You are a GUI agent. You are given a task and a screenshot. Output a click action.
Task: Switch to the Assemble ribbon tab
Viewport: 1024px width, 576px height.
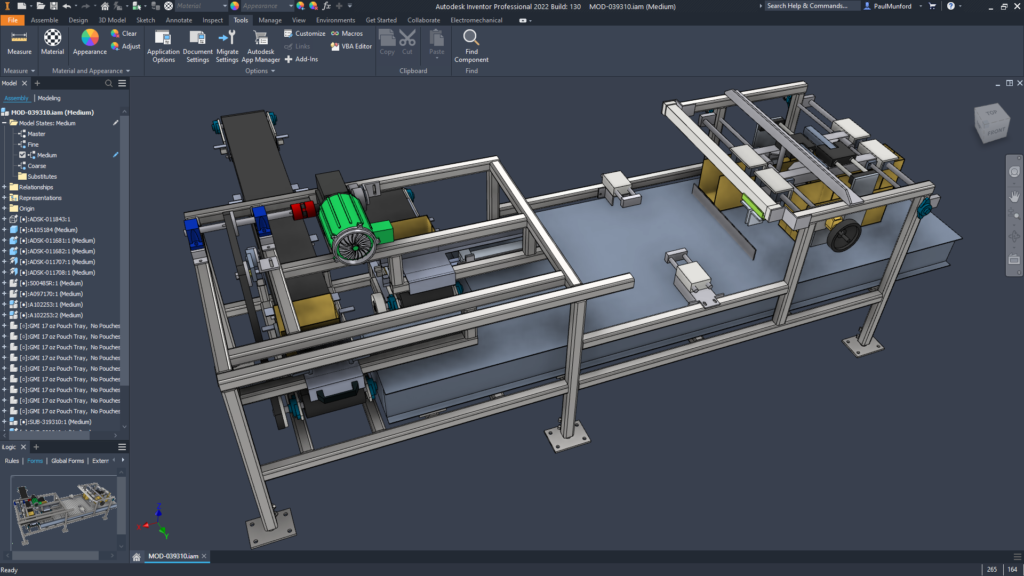point(44,20)
